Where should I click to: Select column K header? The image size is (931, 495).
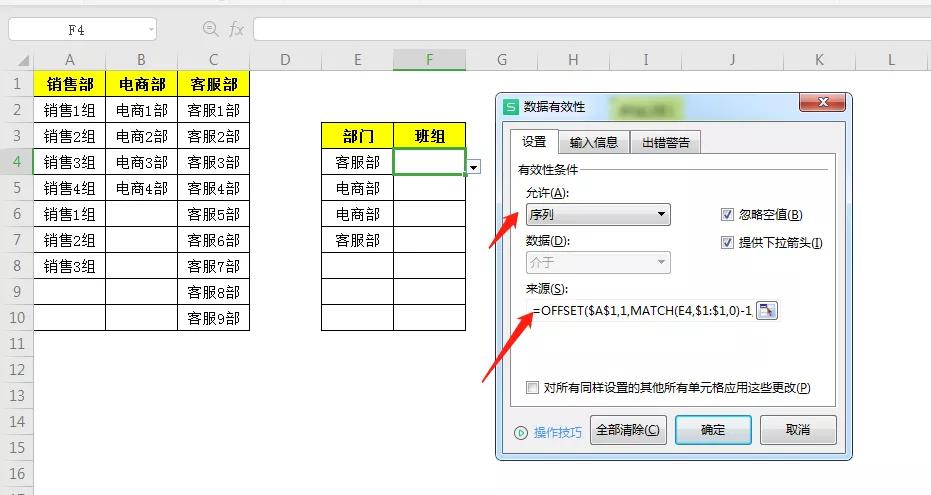pyautogui.click(x=819, y=60)
